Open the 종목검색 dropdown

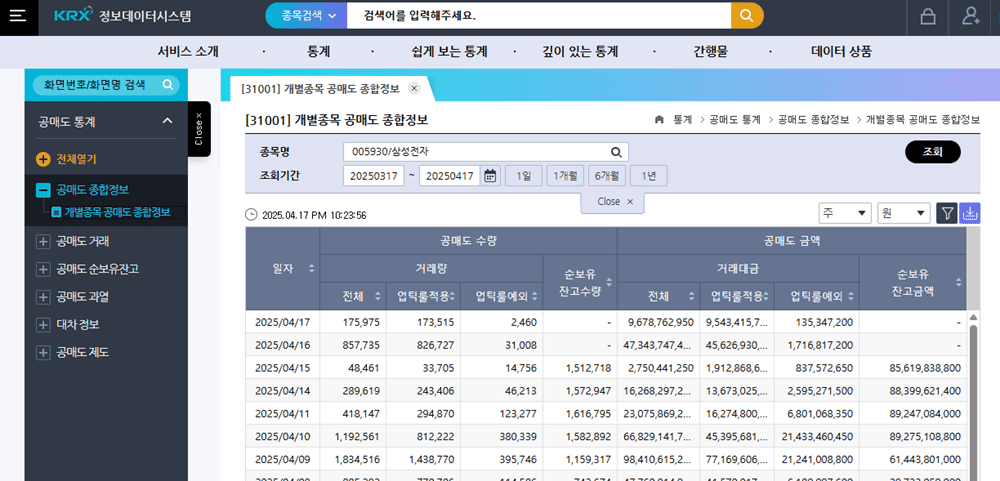[x=306, y=16]
